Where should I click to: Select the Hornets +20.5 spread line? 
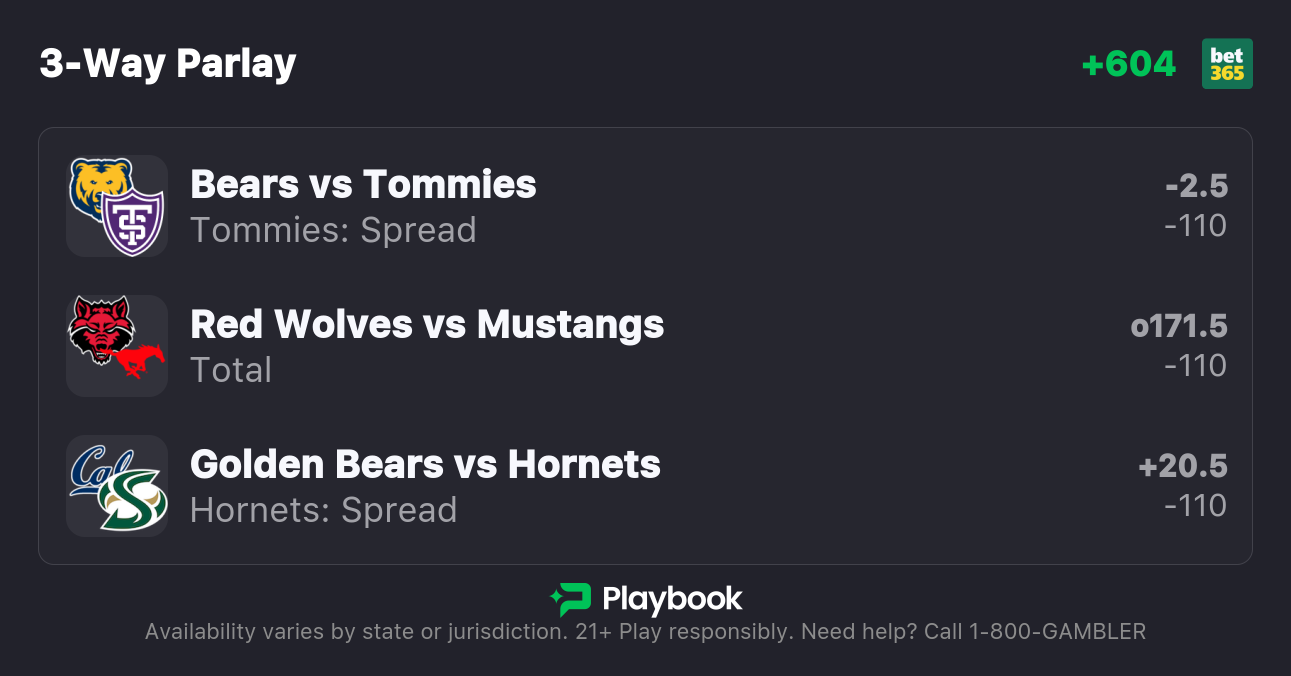click(x=1183, y=466)
